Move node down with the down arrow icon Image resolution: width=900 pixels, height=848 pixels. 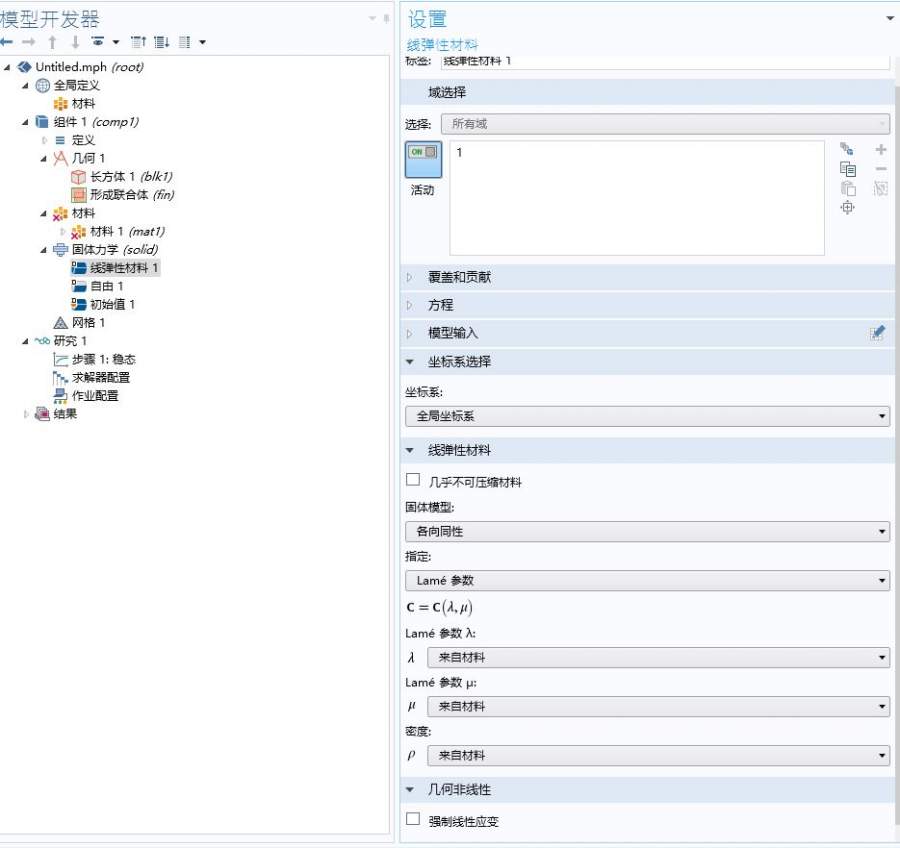(x=75, y=42)
